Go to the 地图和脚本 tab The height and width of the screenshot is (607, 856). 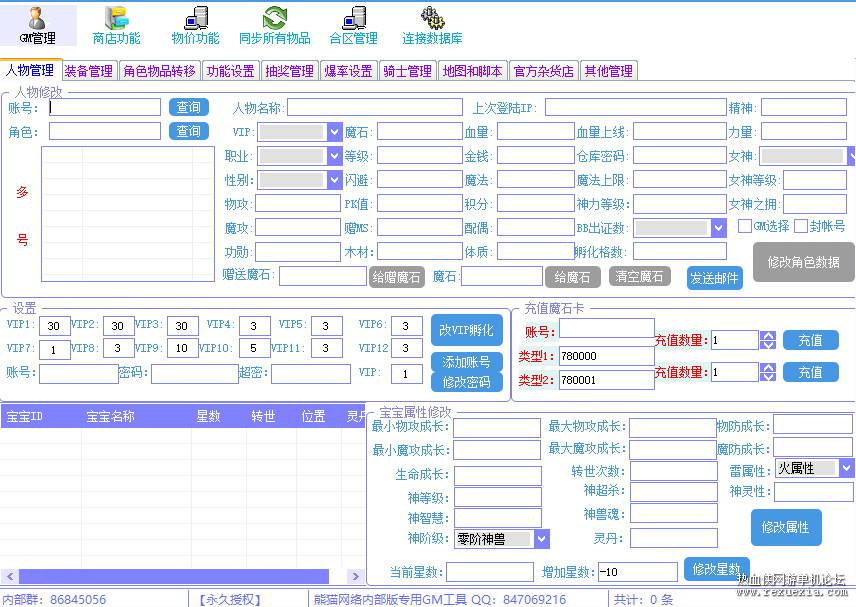pos(473,71)
